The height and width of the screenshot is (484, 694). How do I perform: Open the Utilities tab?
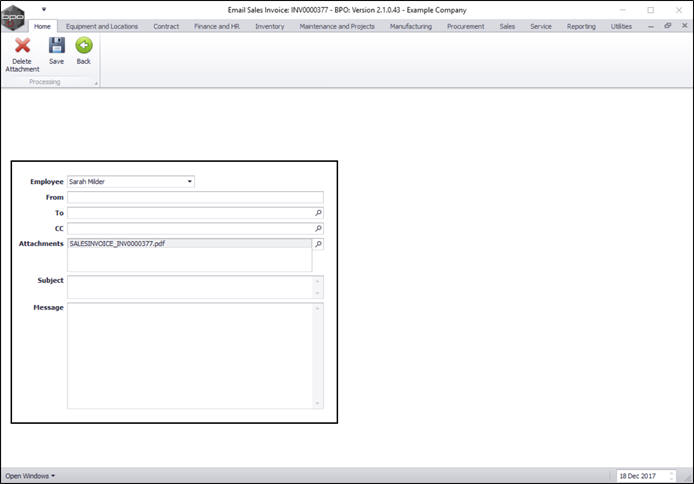point(621,26)
